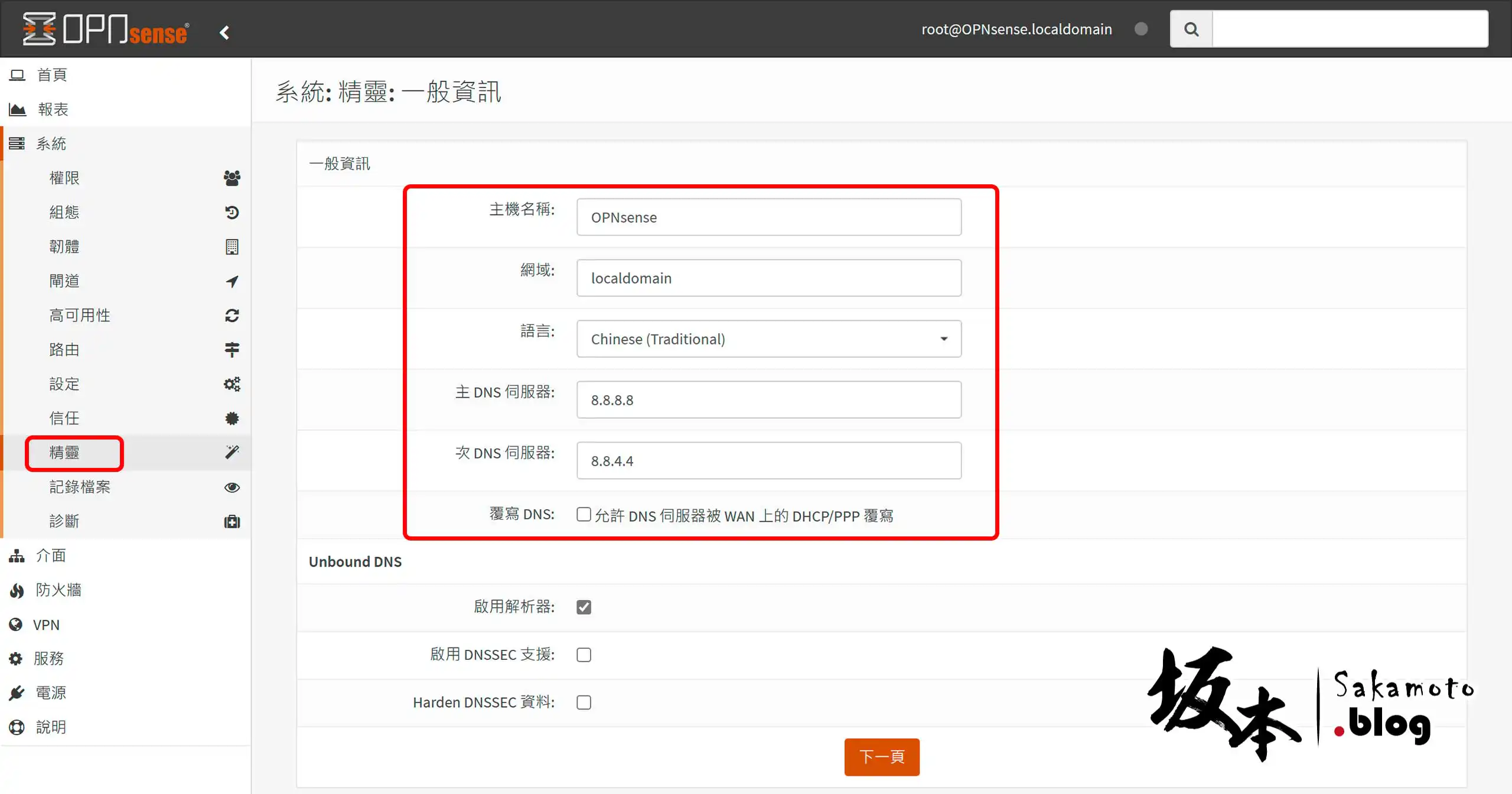Click the 主 DNS 伺服器 input field
Image resolution: width=1512 pixels, height=794 pixels.
tap(768, 400)
